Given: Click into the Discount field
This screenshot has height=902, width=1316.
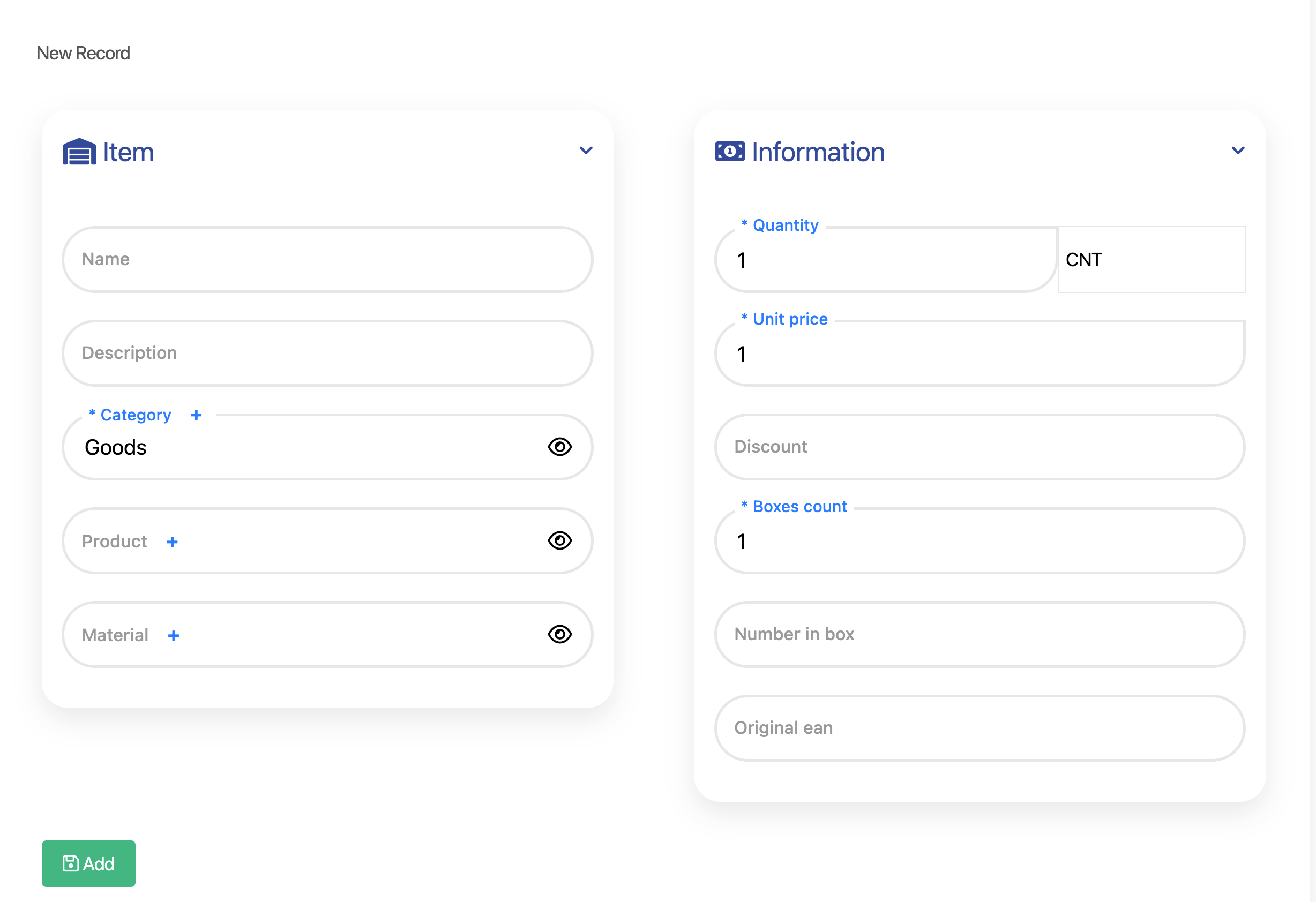Looking at the screenshot, I should point(979,447).
